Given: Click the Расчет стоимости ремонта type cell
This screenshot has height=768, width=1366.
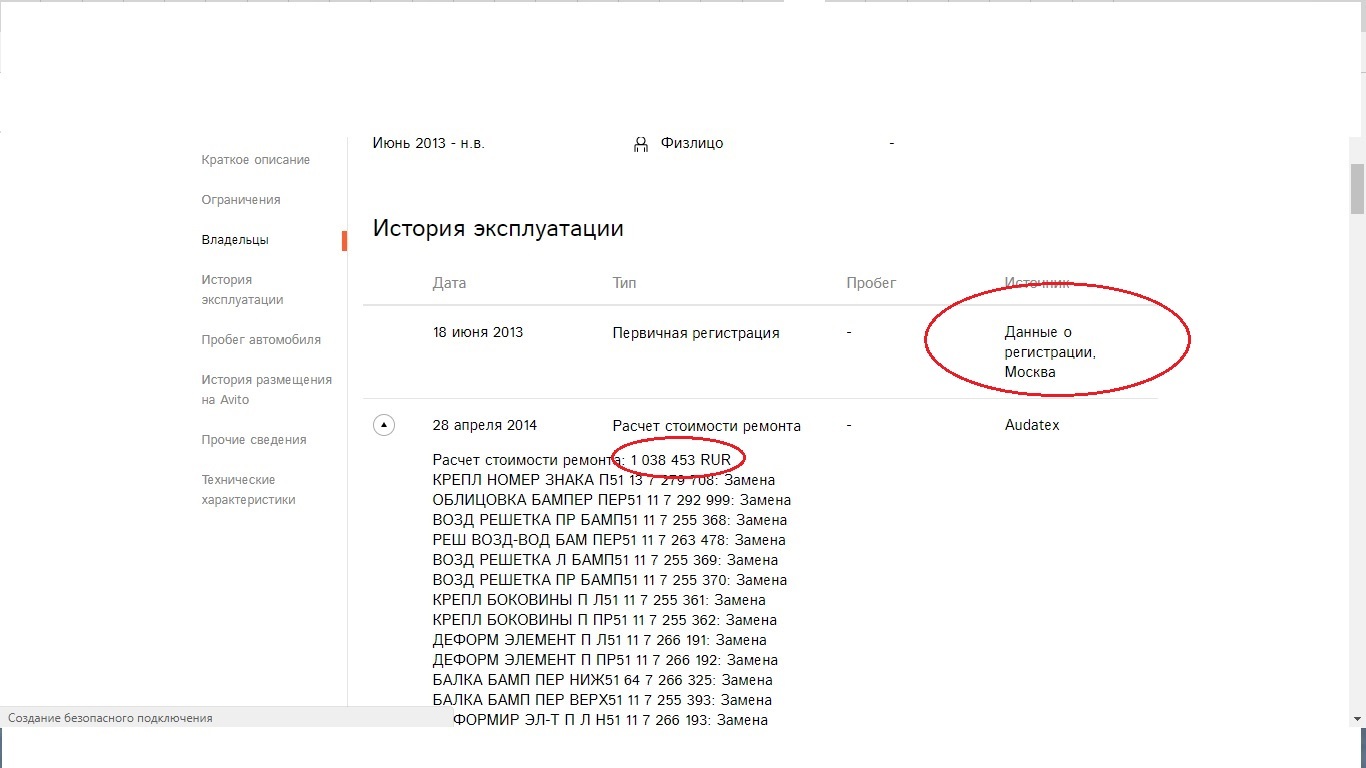Looking at the screenshot, I should [706, 426].
